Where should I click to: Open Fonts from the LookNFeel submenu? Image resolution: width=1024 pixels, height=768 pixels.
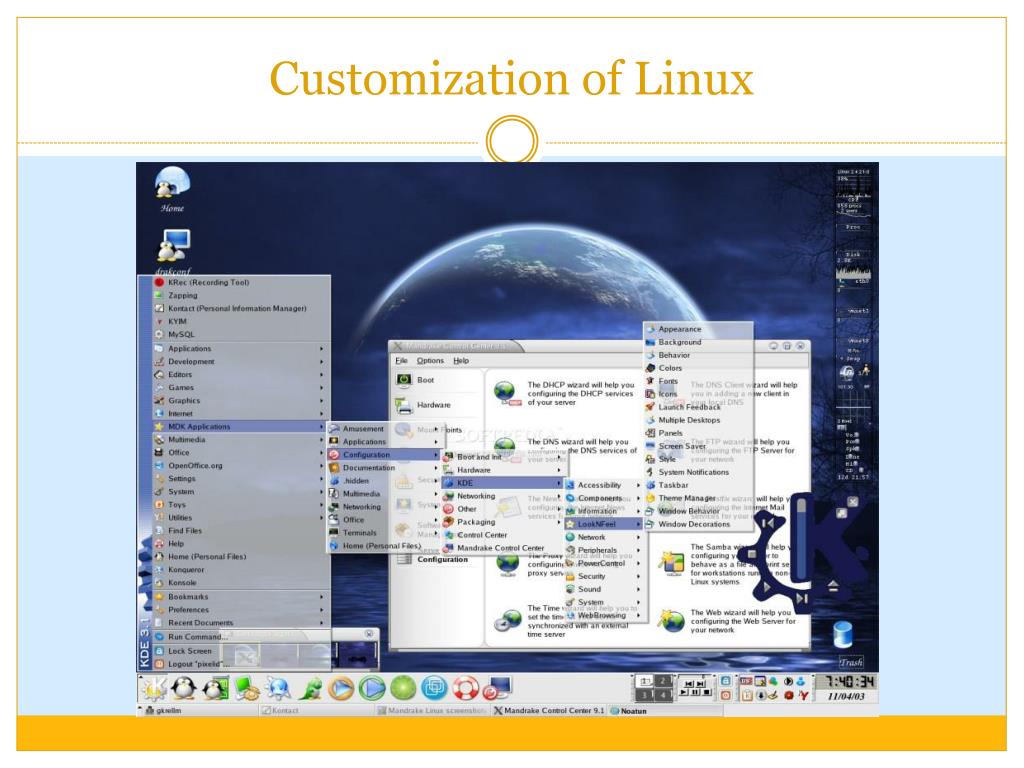click(698, 381)
